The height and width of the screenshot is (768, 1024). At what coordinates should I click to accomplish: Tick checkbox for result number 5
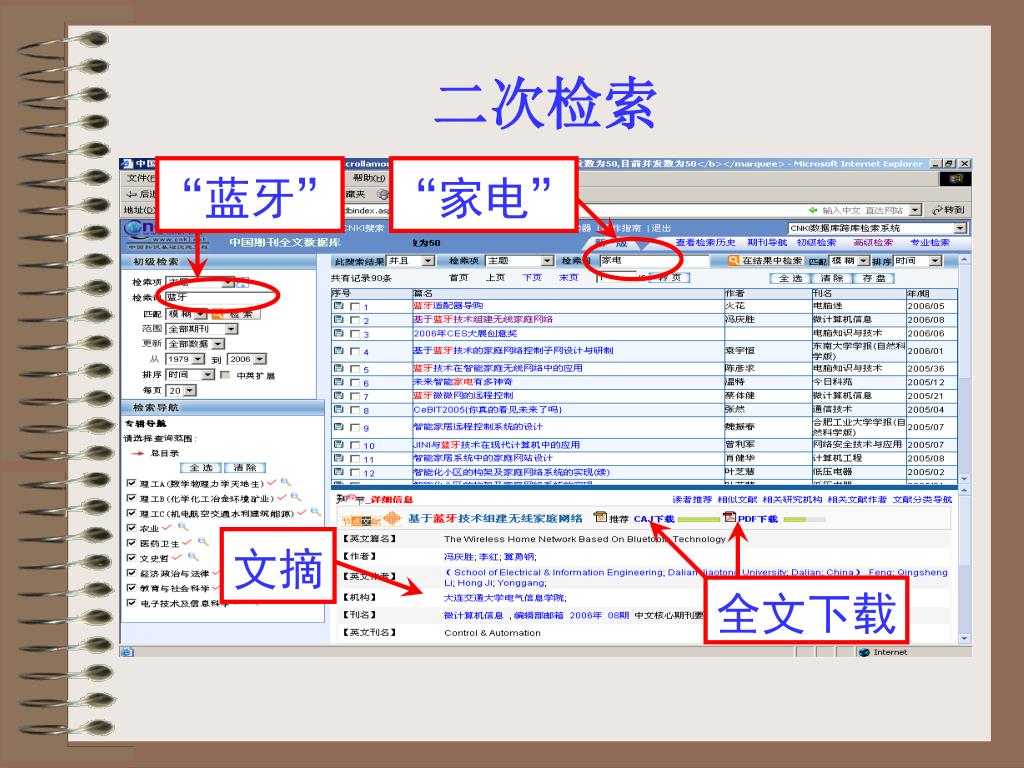[x=355, y=368]
